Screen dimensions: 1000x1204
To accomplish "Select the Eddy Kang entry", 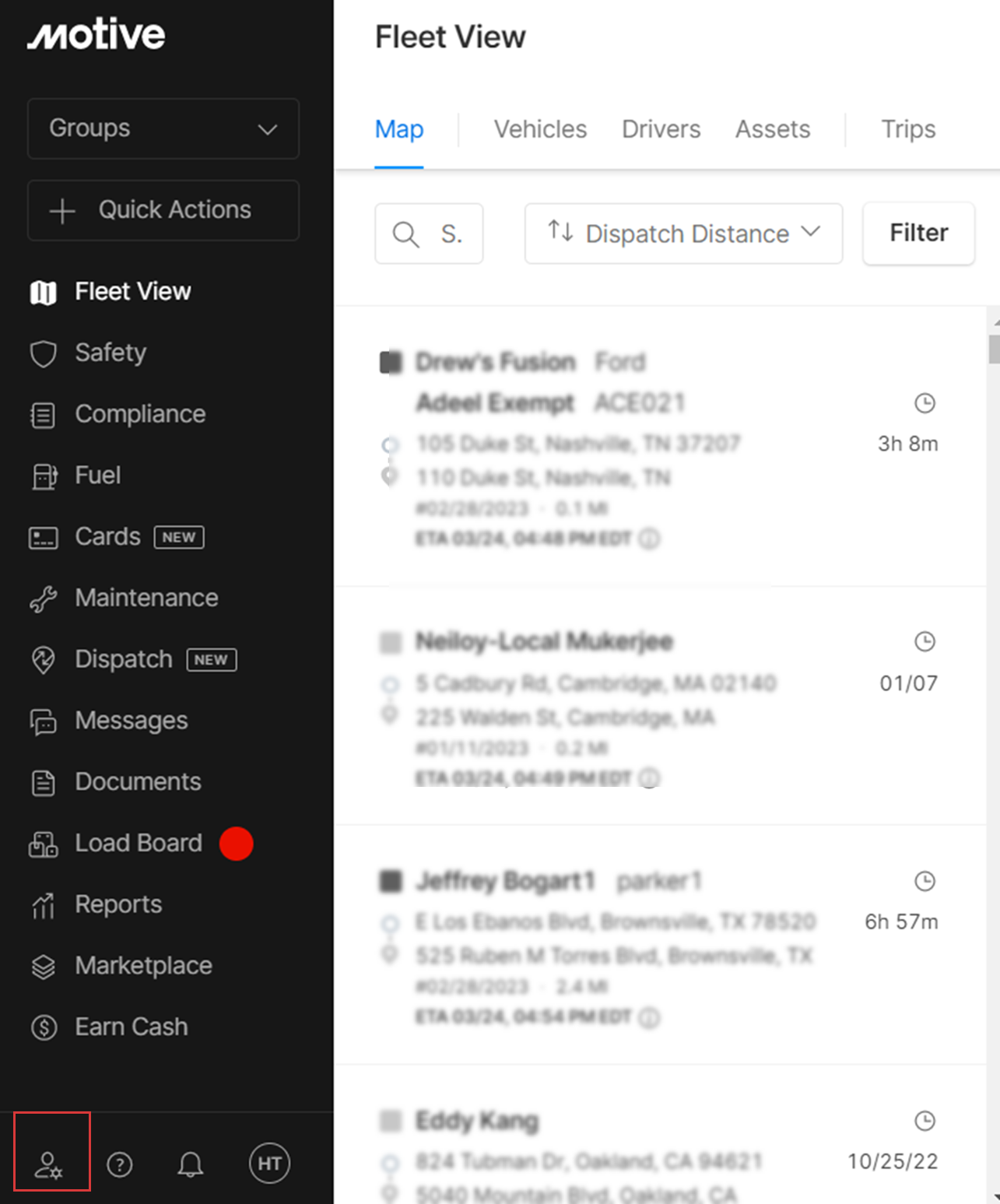I will point(476,1121).
